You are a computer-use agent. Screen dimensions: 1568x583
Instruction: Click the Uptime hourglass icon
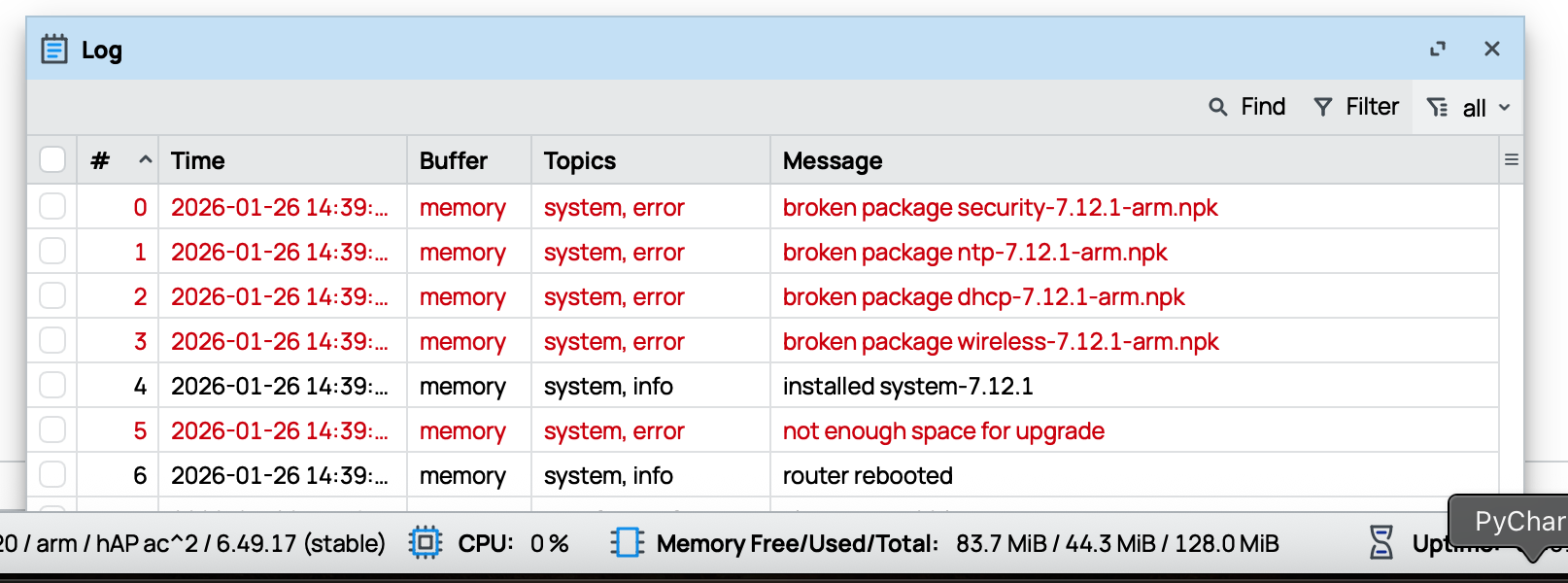point(1381,542)
